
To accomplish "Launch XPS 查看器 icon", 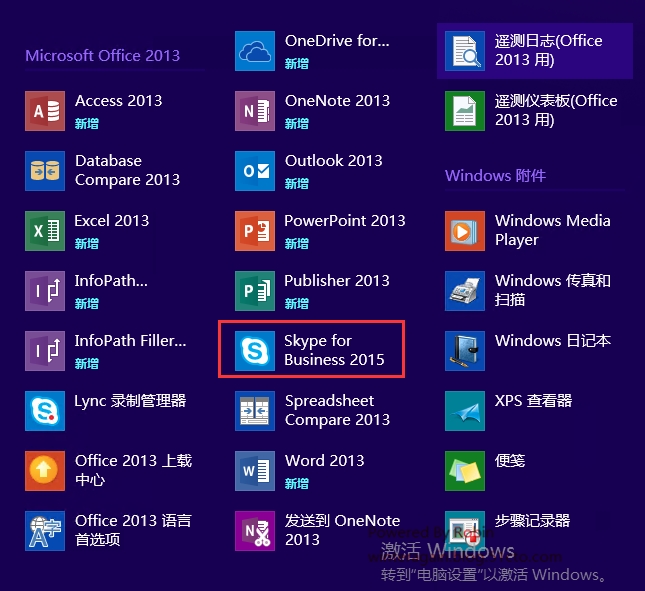I will click(x=465, y=411).
